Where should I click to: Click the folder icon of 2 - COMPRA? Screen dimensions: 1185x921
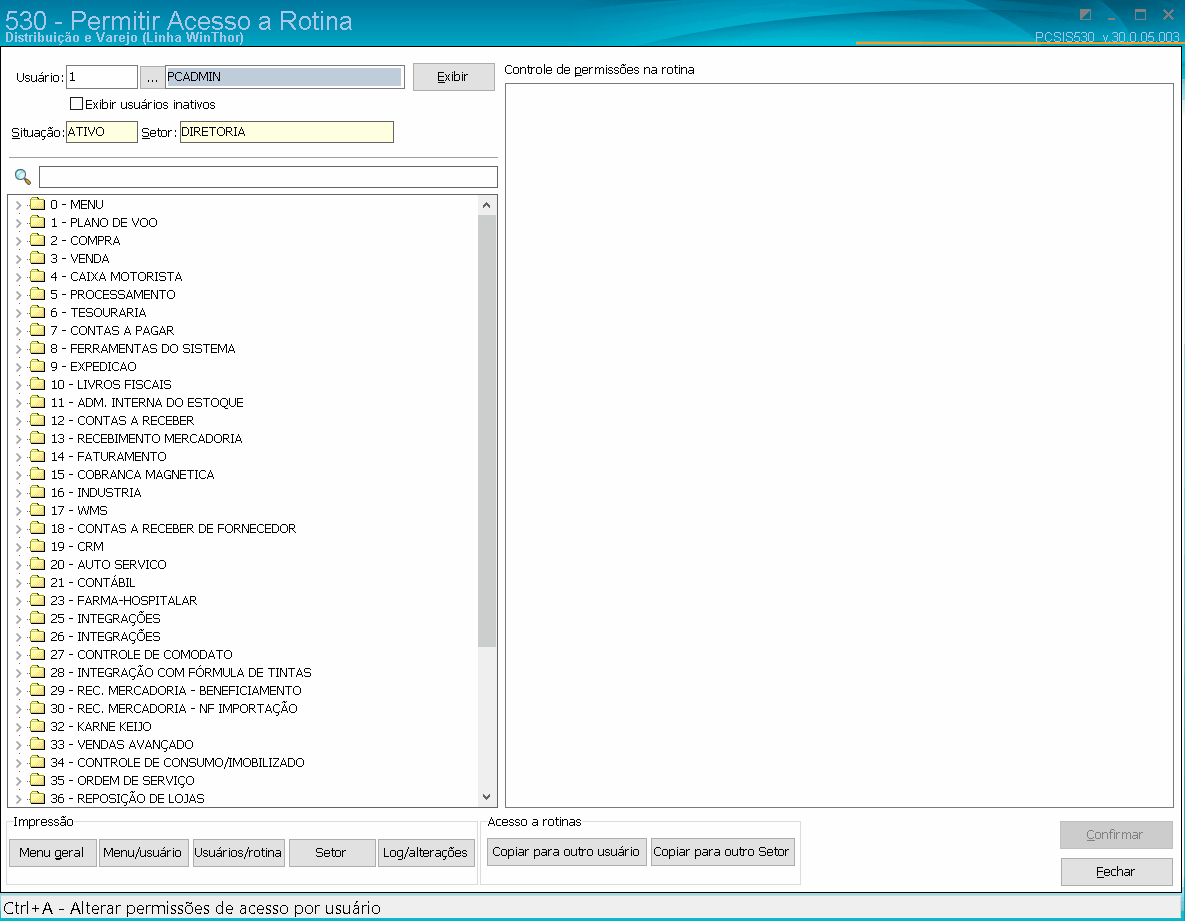pos(37,240)
